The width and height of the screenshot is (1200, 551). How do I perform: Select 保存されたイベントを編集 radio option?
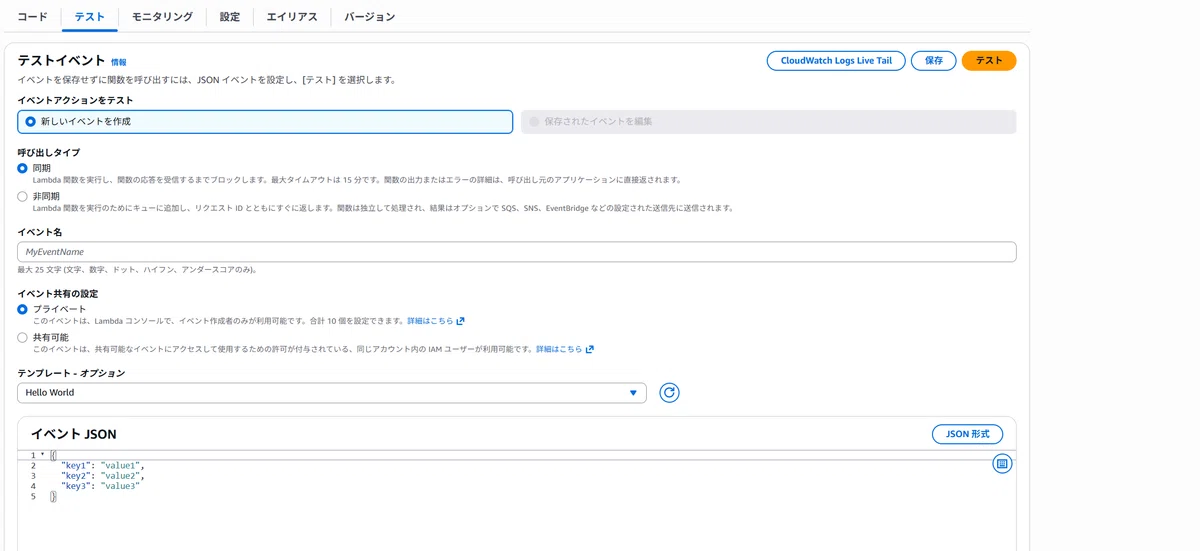coord(768,121)
